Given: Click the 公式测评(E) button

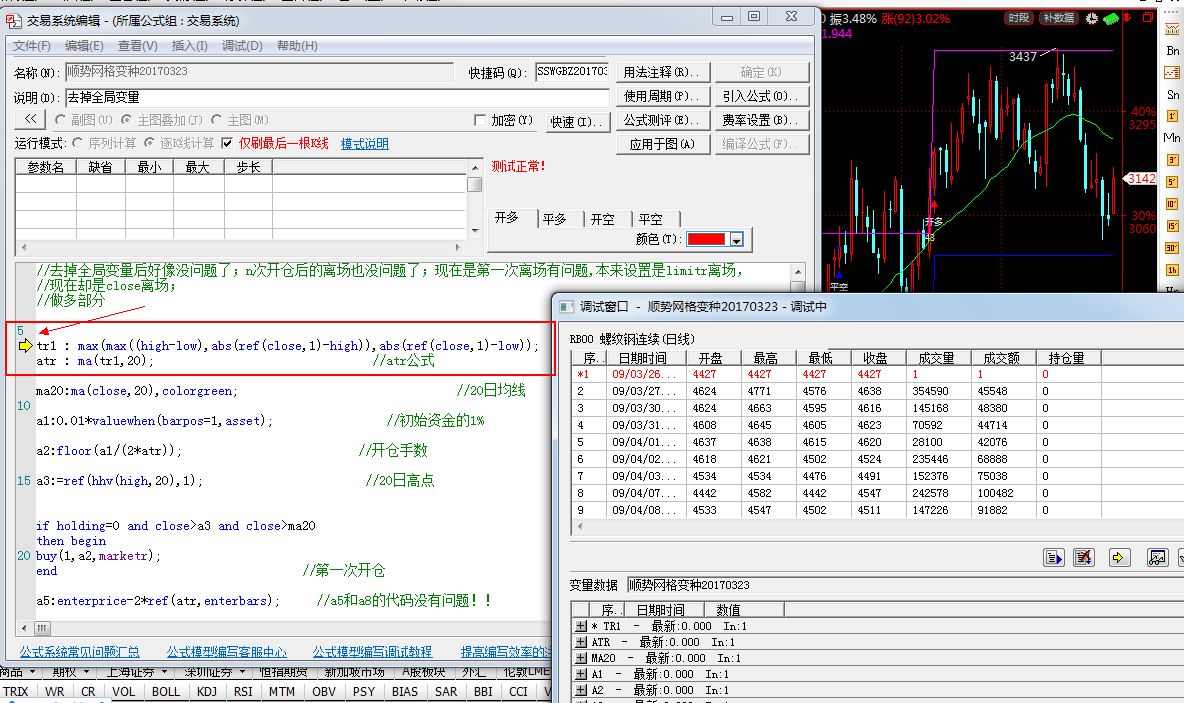Looking at the screenshot, I should pos(661,120).
